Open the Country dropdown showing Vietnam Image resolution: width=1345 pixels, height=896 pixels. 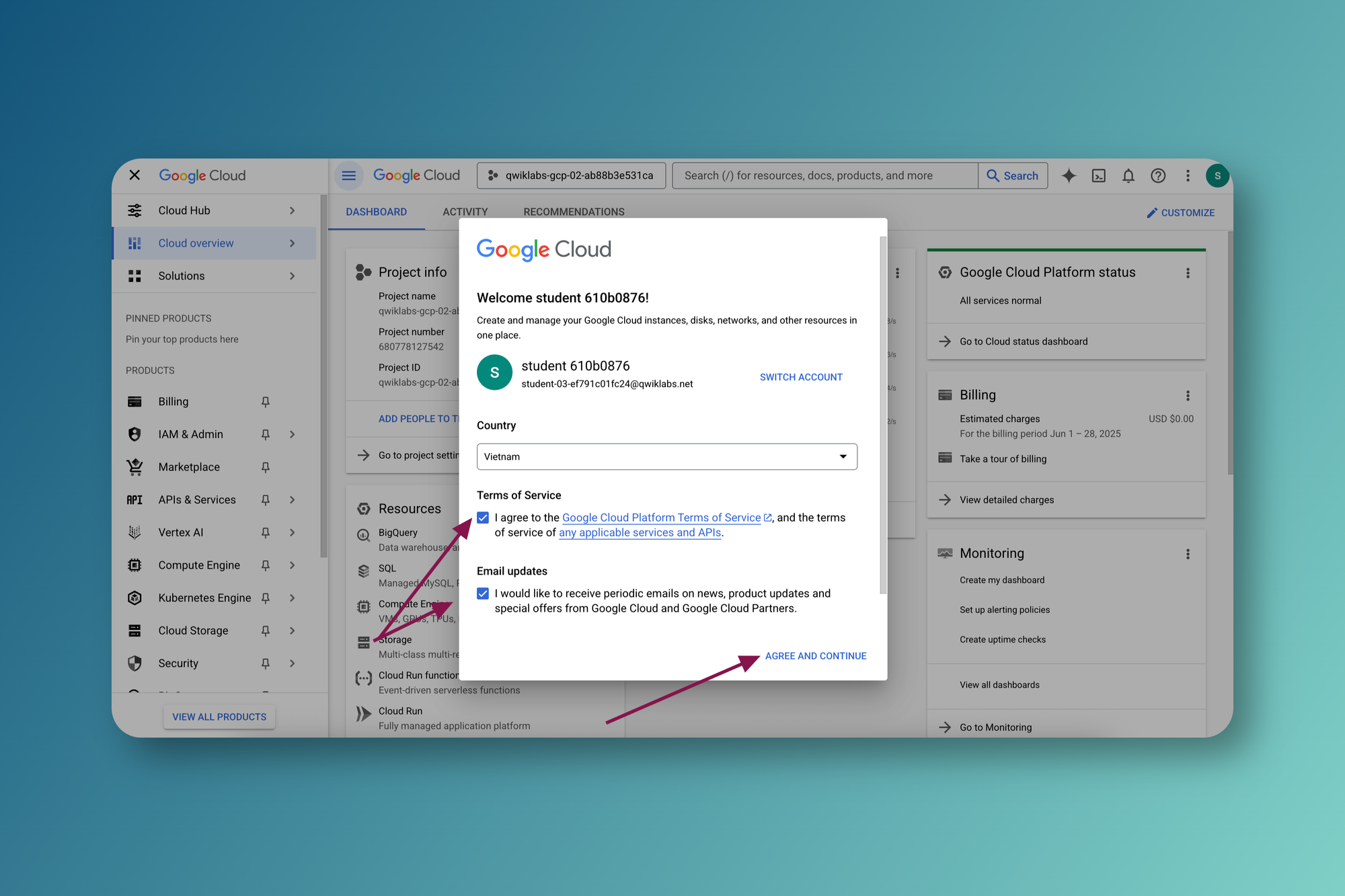point(666,456)
